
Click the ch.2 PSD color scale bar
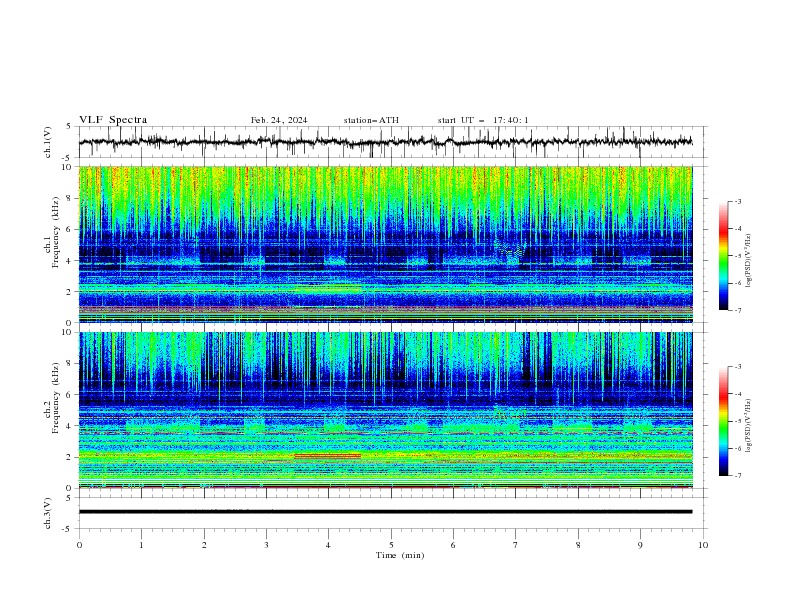(x=724, y=421)
